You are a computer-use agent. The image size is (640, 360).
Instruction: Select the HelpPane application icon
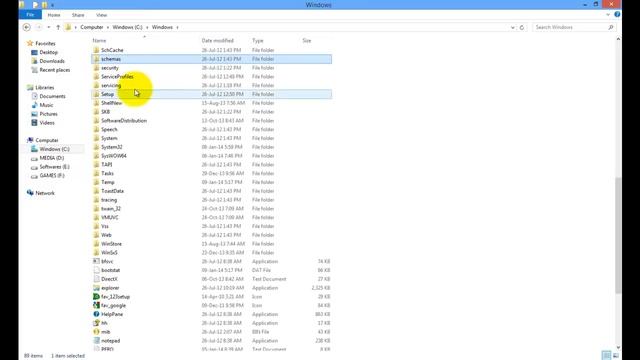96,314
